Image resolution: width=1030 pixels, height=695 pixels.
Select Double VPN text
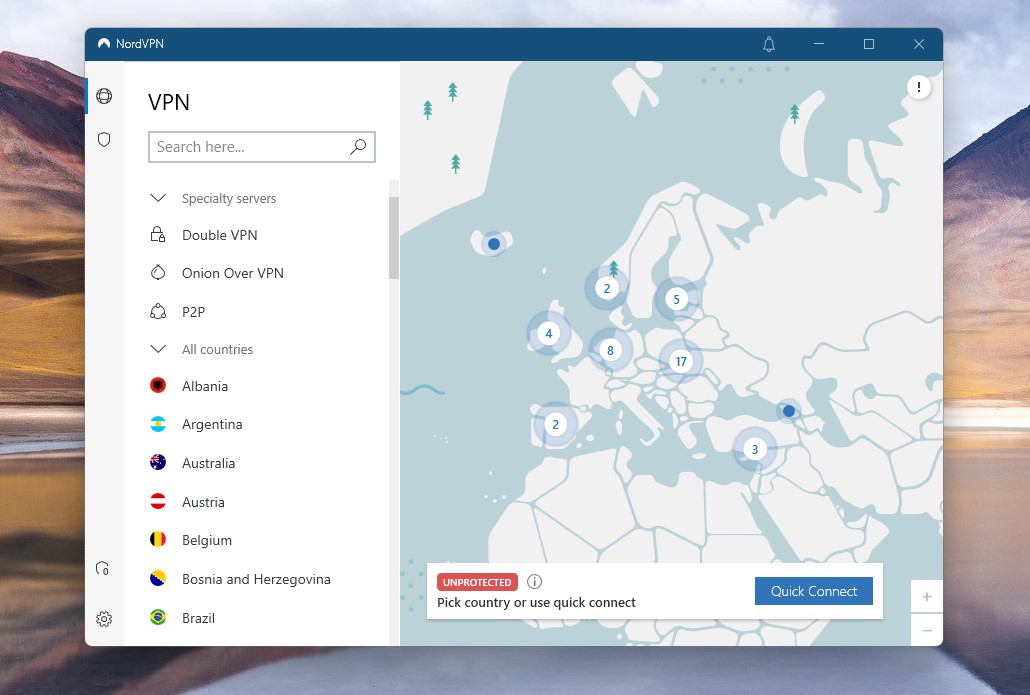point(219,235)
